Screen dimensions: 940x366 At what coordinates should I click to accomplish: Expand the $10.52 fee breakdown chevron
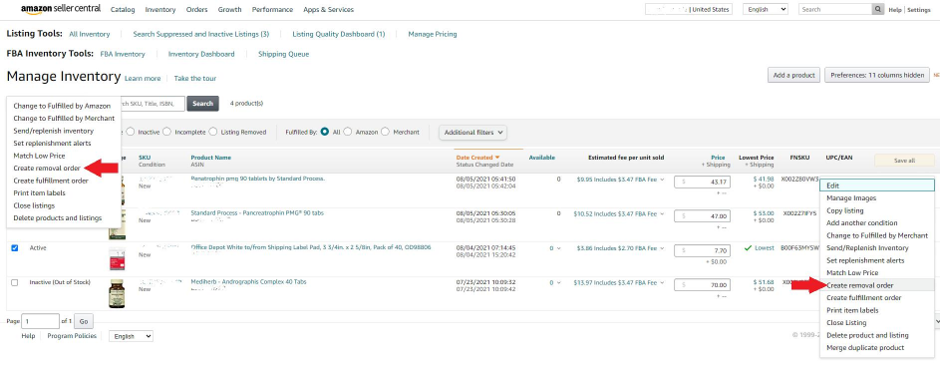[662, 213]
